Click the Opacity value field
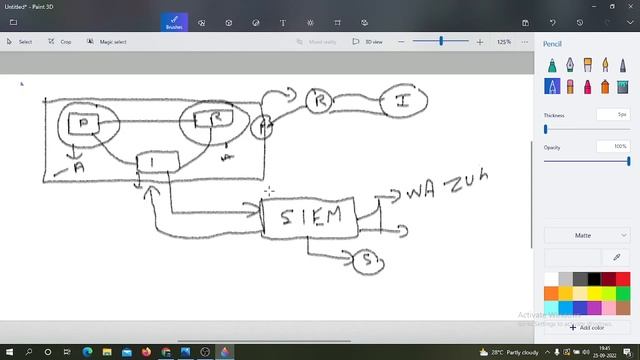Viewport: 640px width, 360px height. pyautogui.click(x=613, y=147)
